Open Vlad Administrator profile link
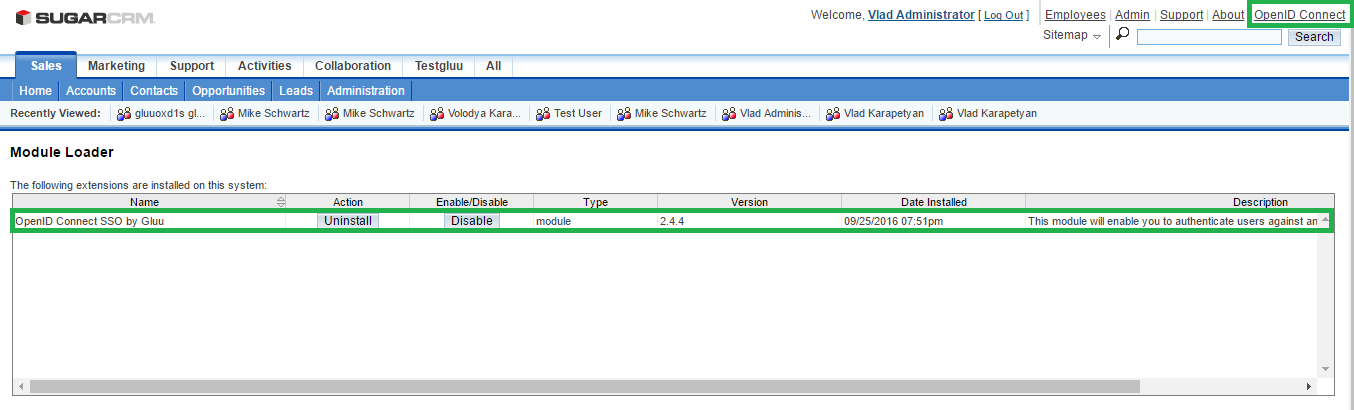 tap(921, 14)
